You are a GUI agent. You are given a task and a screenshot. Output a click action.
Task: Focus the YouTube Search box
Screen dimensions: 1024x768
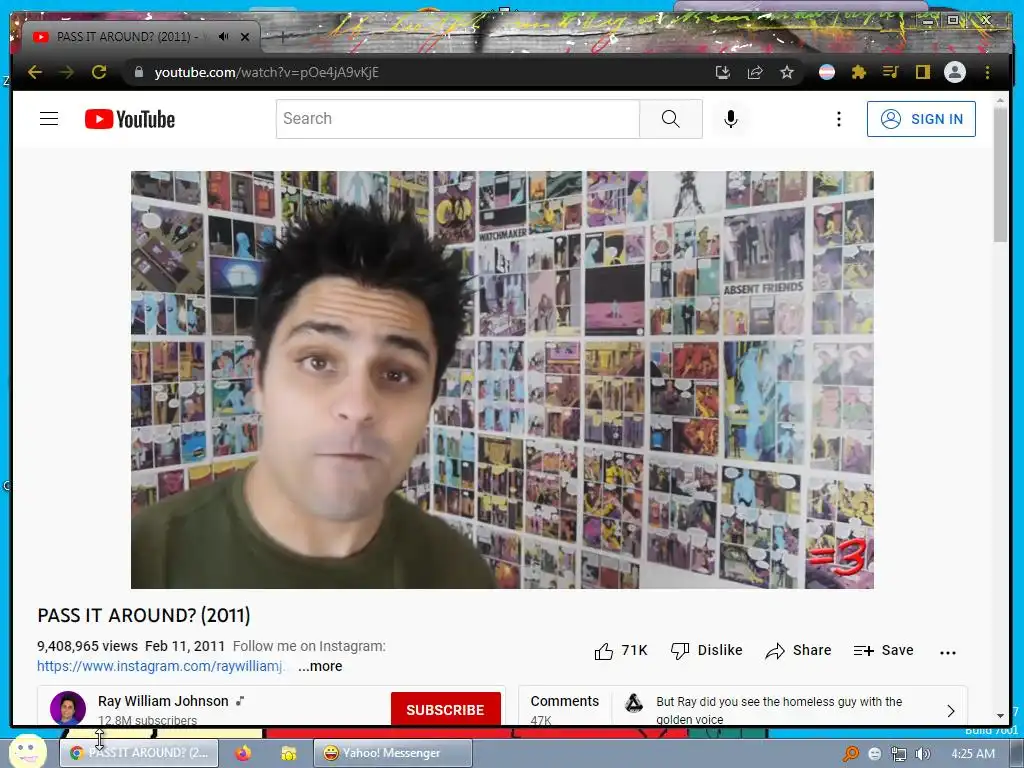pos(458,119)
